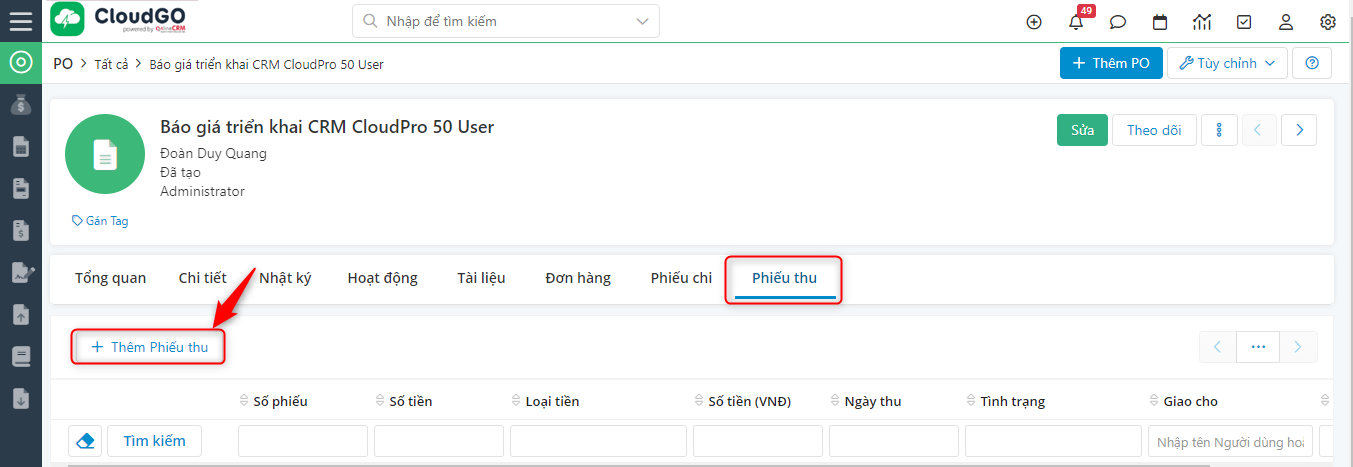
Task: Switch to the Tổng quan tab
Action: click(x=110, y=278)
